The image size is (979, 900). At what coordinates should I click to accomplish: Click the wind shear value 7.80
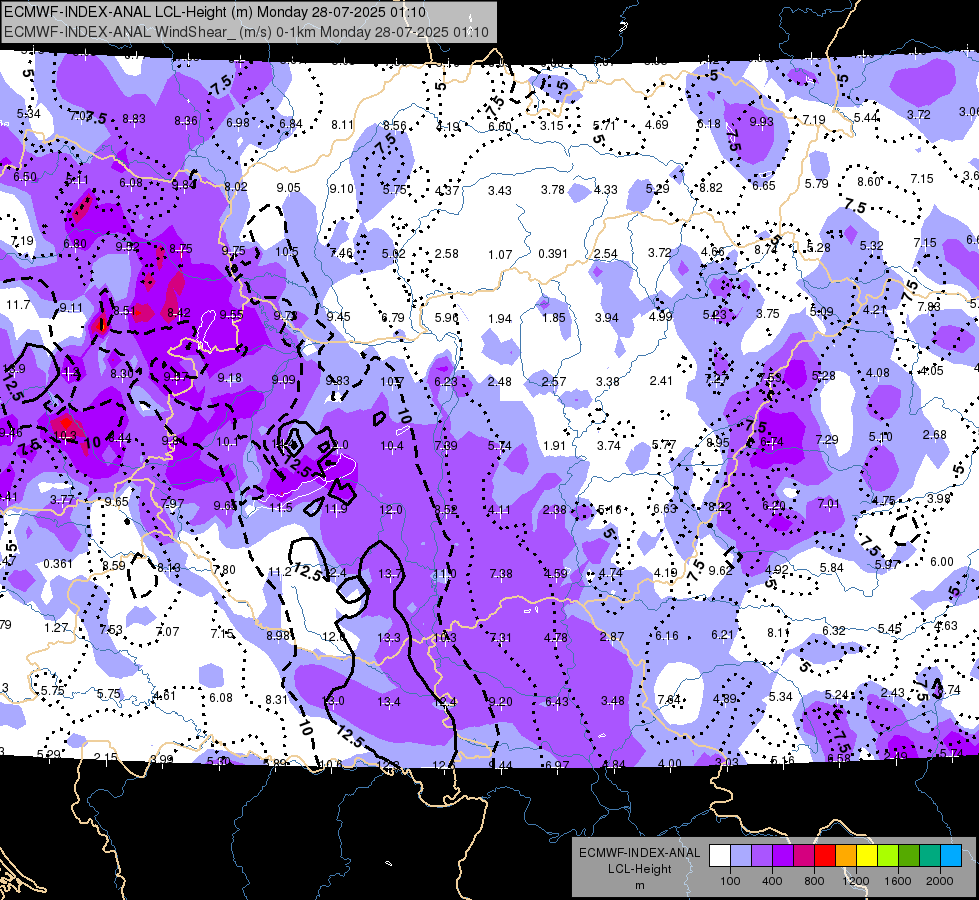pos(224,570)
